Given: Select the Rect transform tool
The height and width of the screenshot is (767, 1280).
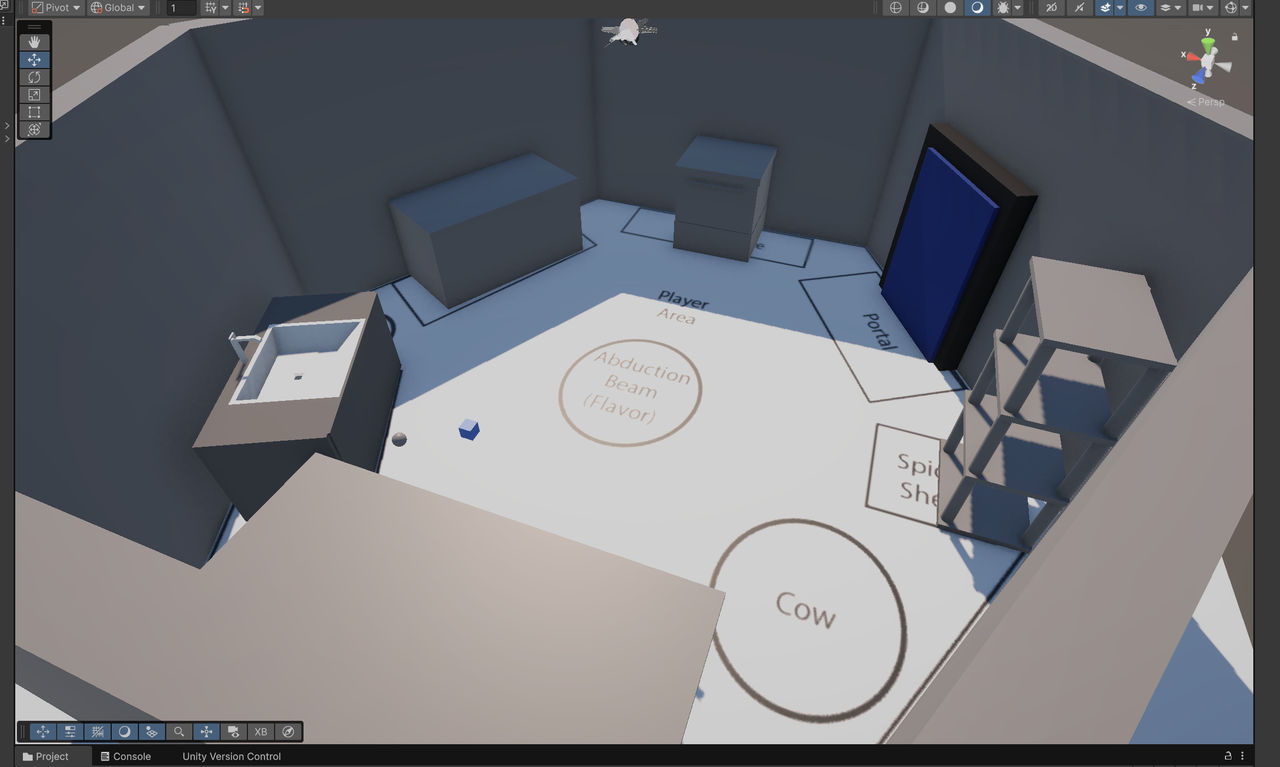Looking at the screenshot, I should coord(34,112).
